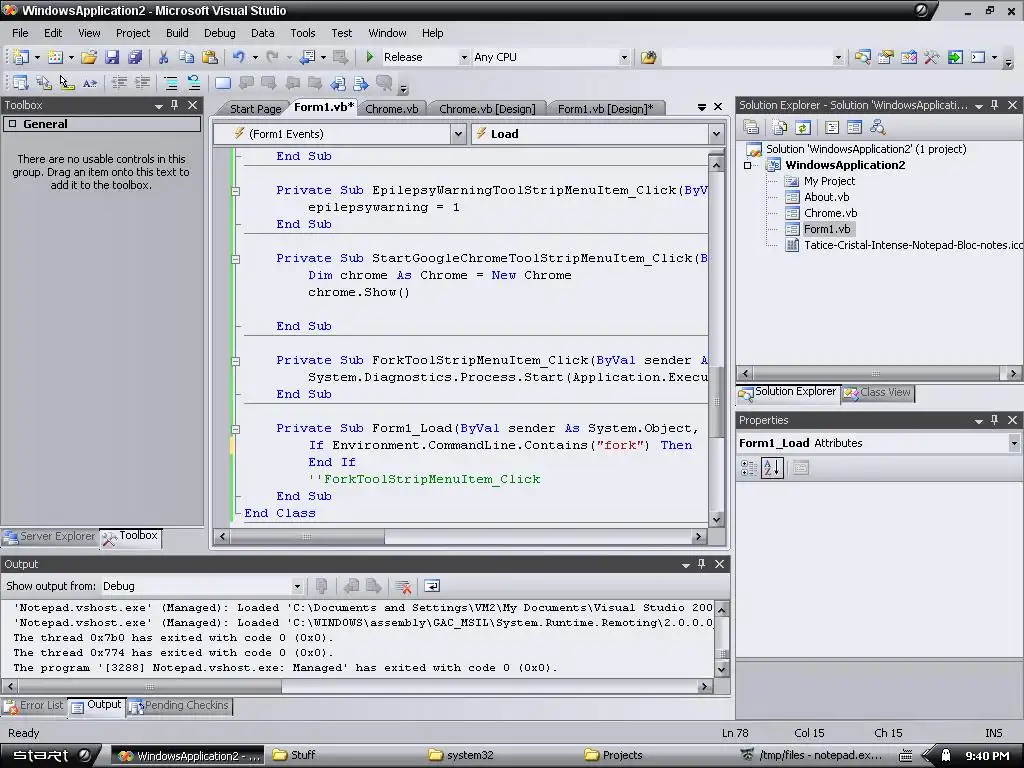Open the Debug menu
1024x768 pixels.
tap(219, 33)
